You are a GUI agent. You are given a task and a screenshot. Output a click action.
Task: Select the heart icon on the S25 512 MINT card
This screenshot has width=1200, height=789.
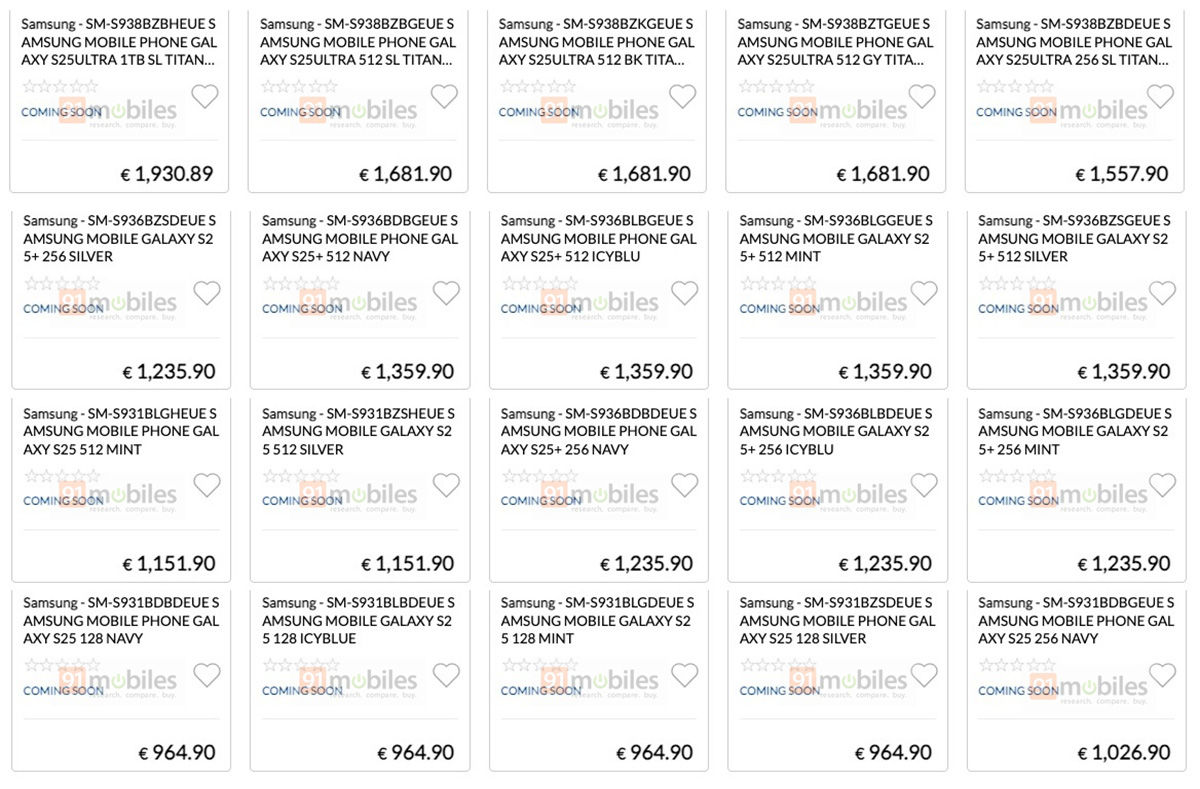pos(207,484)
